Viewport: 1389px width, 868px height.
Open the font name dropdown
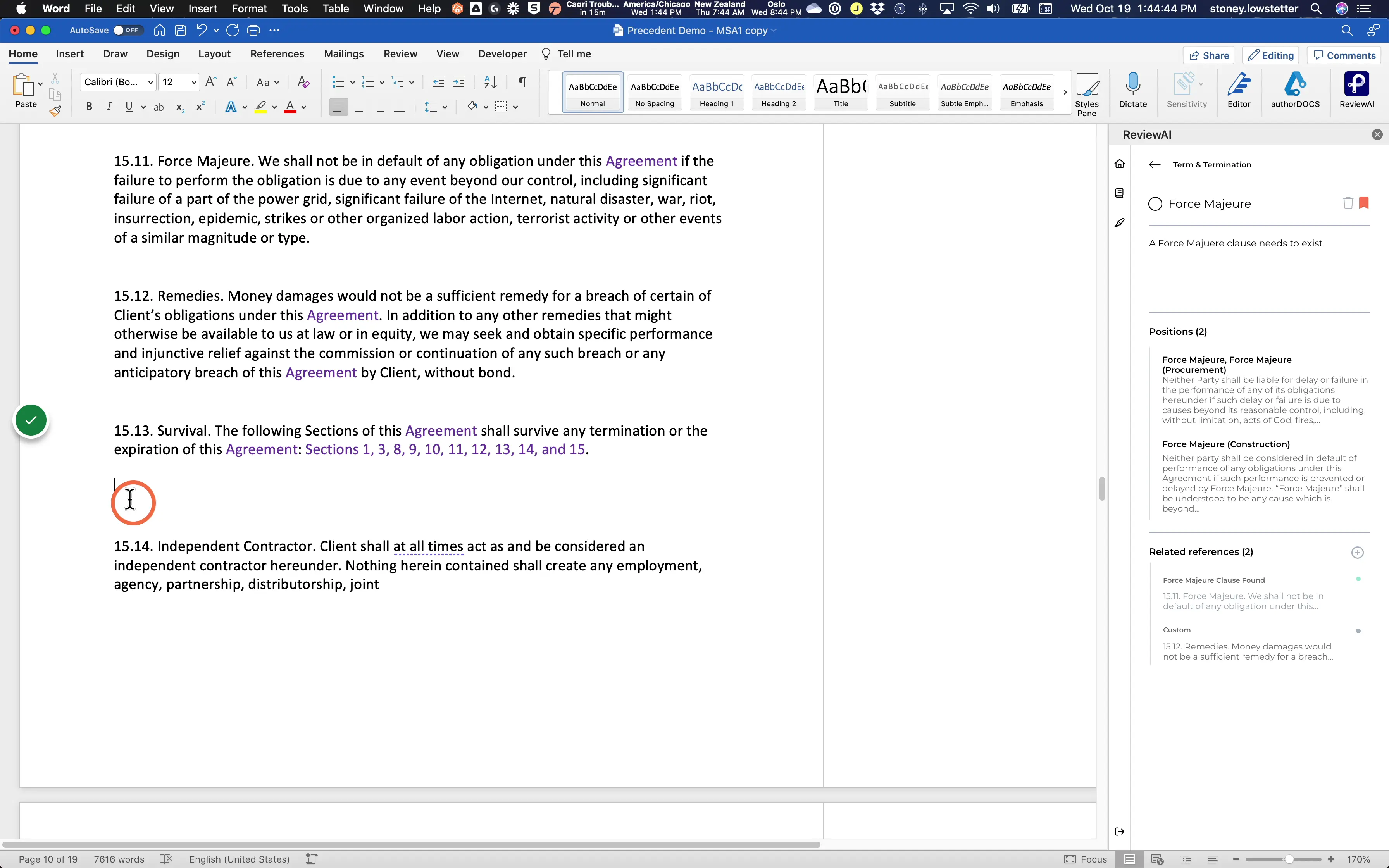(150, 82)
